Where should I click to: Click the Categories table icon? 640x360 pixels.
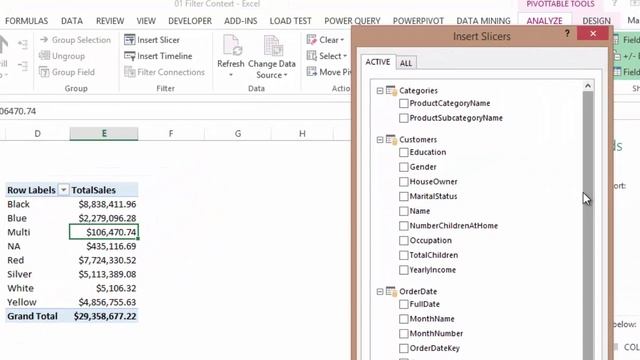(x=391, y=90)
